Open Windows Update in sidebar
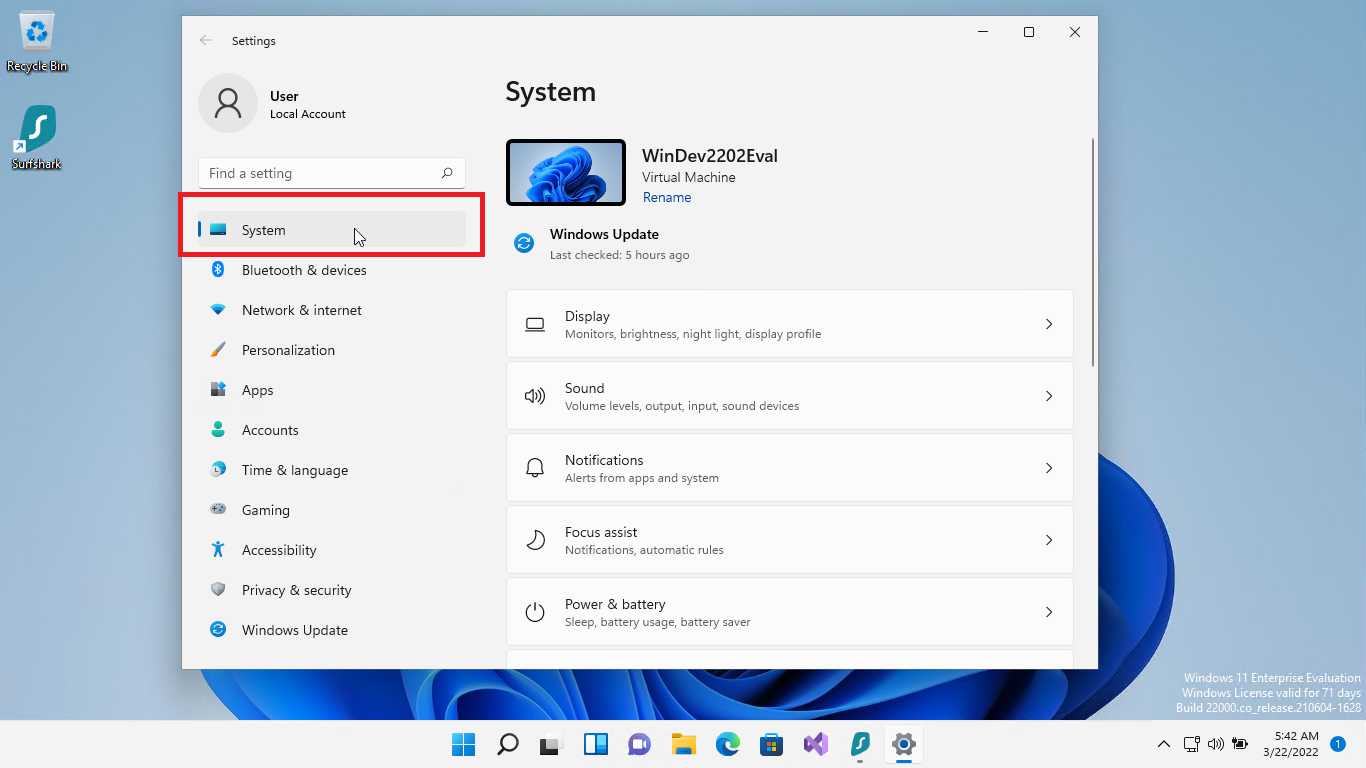The image size is (1366, 768). coord(332,630)
